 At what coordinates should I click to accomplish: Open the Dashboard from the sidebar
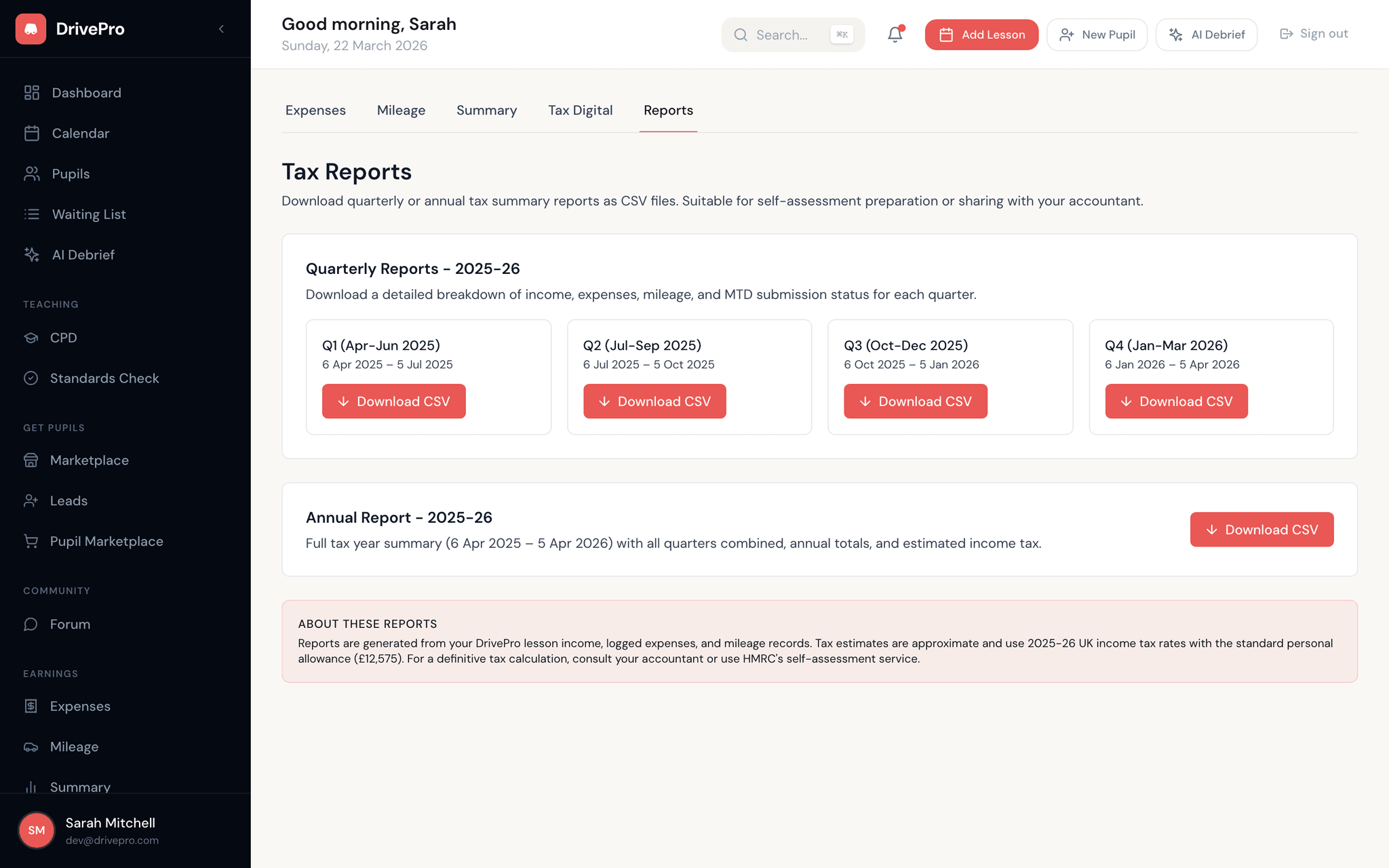[x=85, y=92]
